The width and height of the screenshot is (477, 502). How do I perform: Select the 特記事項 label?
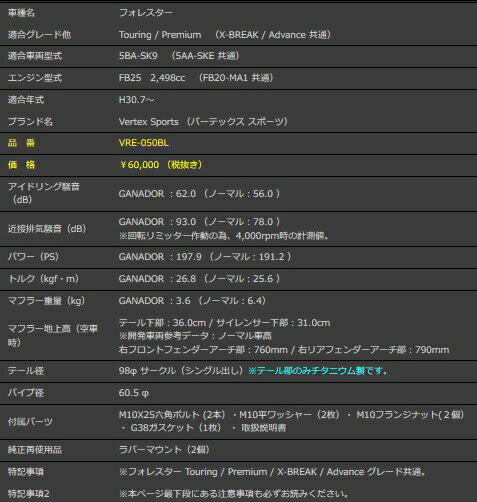click(x=26, y=472)
